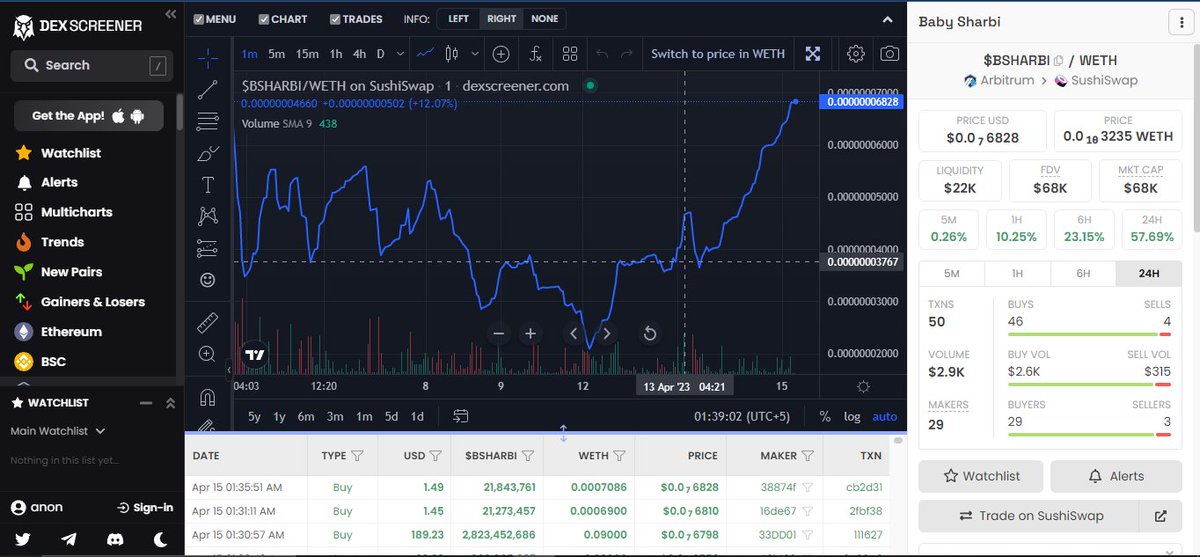
Task: Open the forecasting and measurement tools
Action: pyautogui.click(x=208, y=248)
